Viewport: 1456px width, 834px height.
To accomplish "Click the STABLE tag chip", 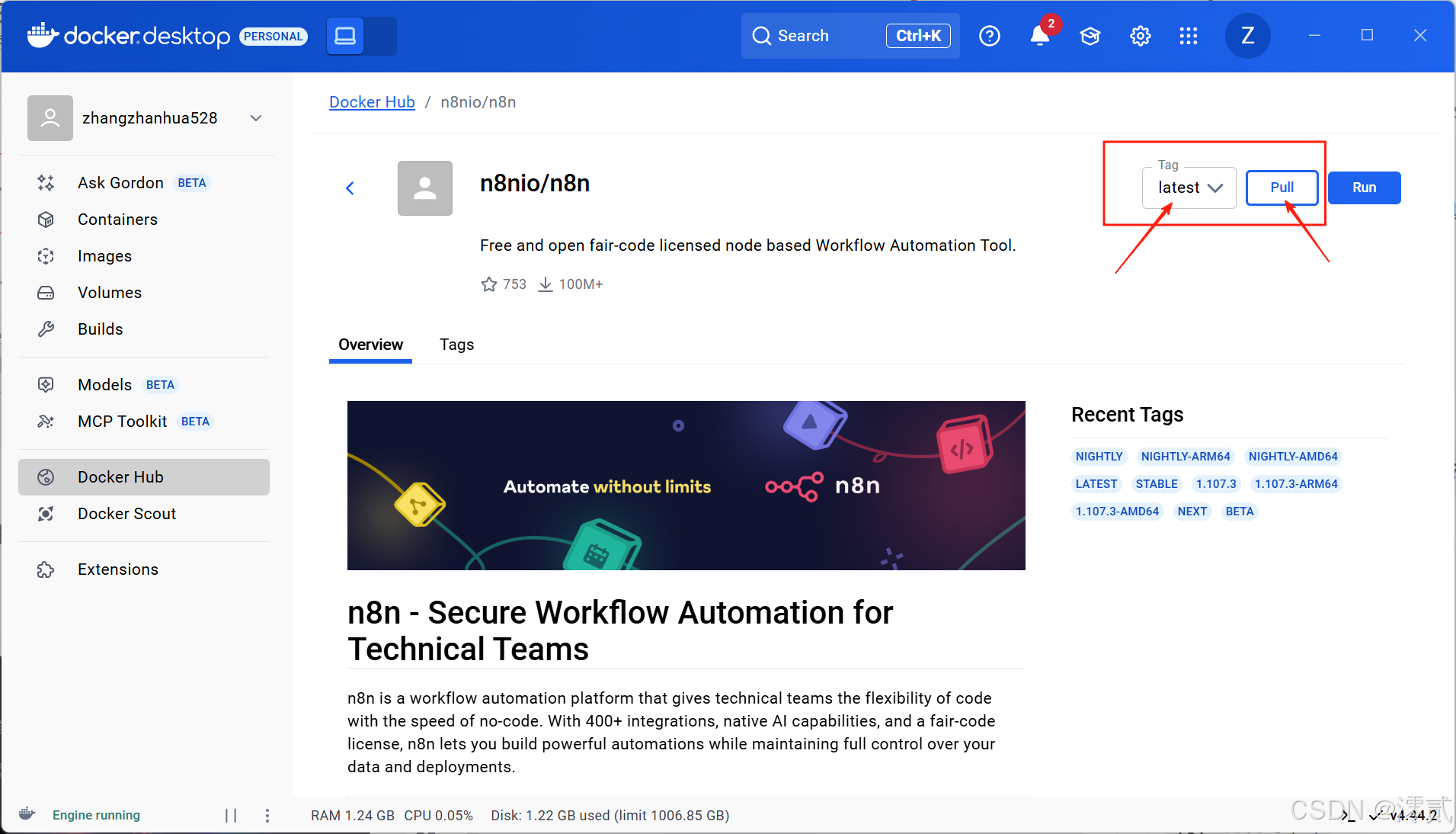I will [1157, 484].
